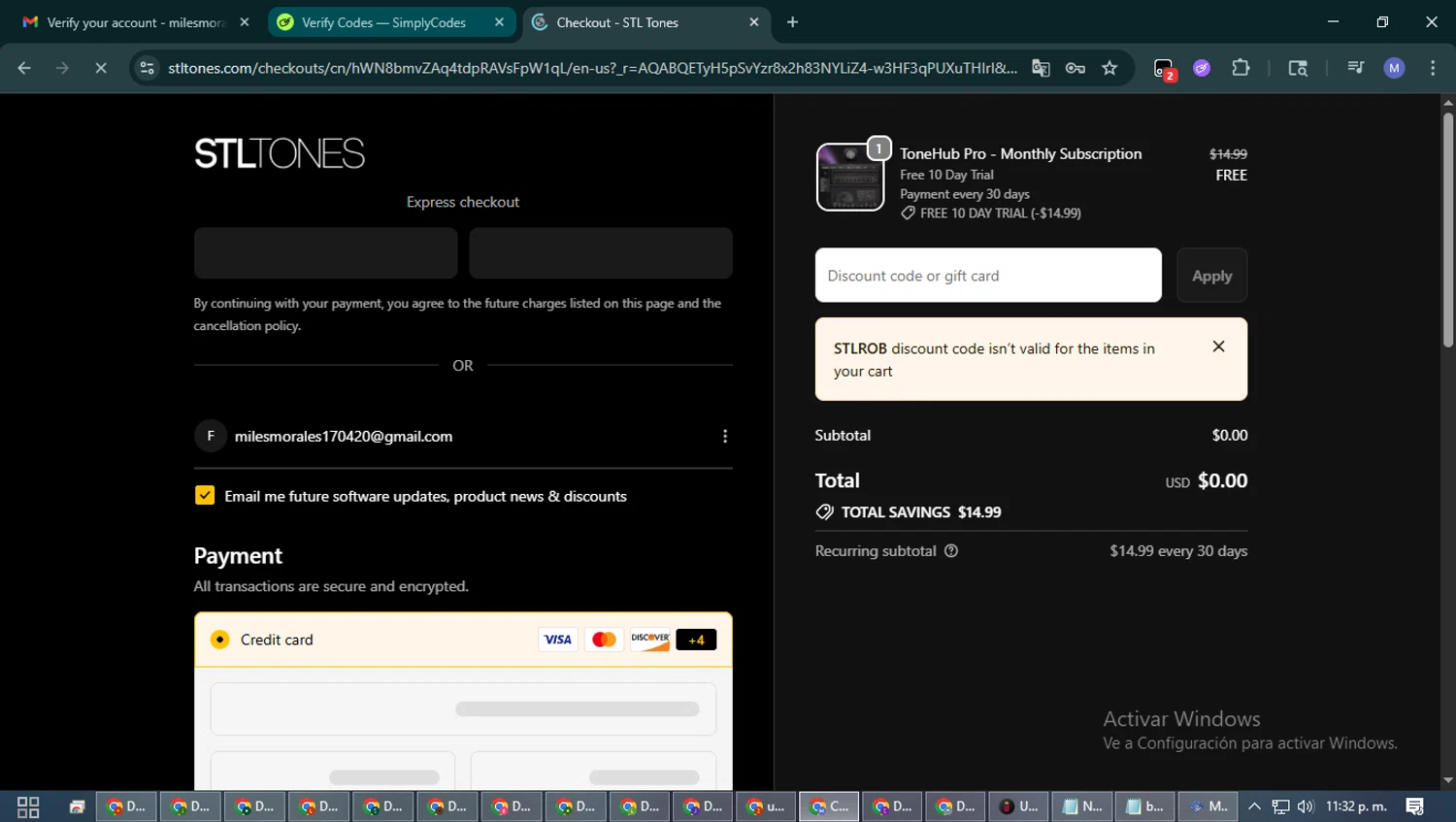Click the Visa card icon

click(x=557, y=640)
